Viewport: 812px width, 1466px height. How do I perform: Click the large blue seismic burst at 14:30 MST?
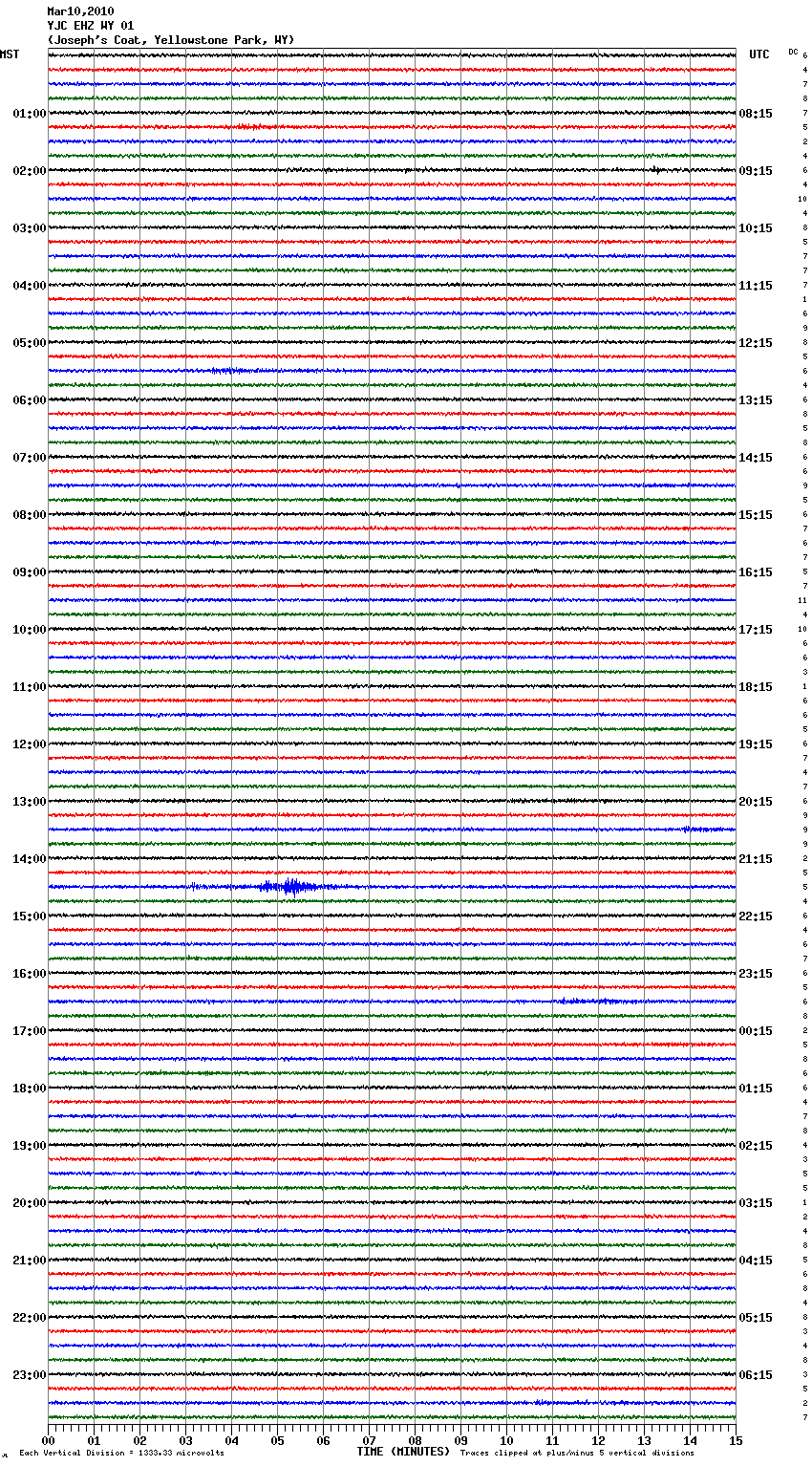click(x=290, y=887)
